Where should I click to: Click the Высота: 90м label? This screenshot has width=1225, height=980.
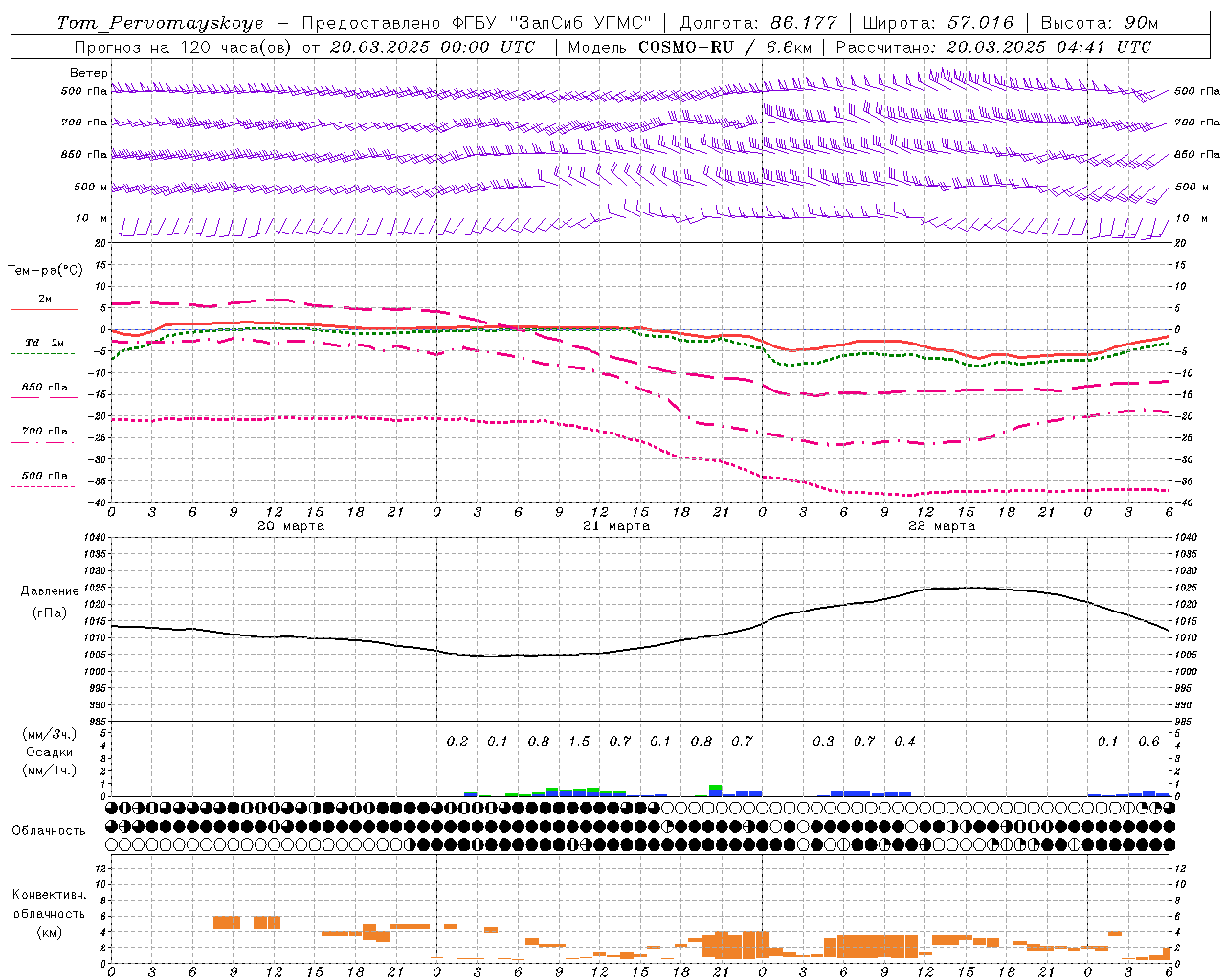click(1100, 23)
